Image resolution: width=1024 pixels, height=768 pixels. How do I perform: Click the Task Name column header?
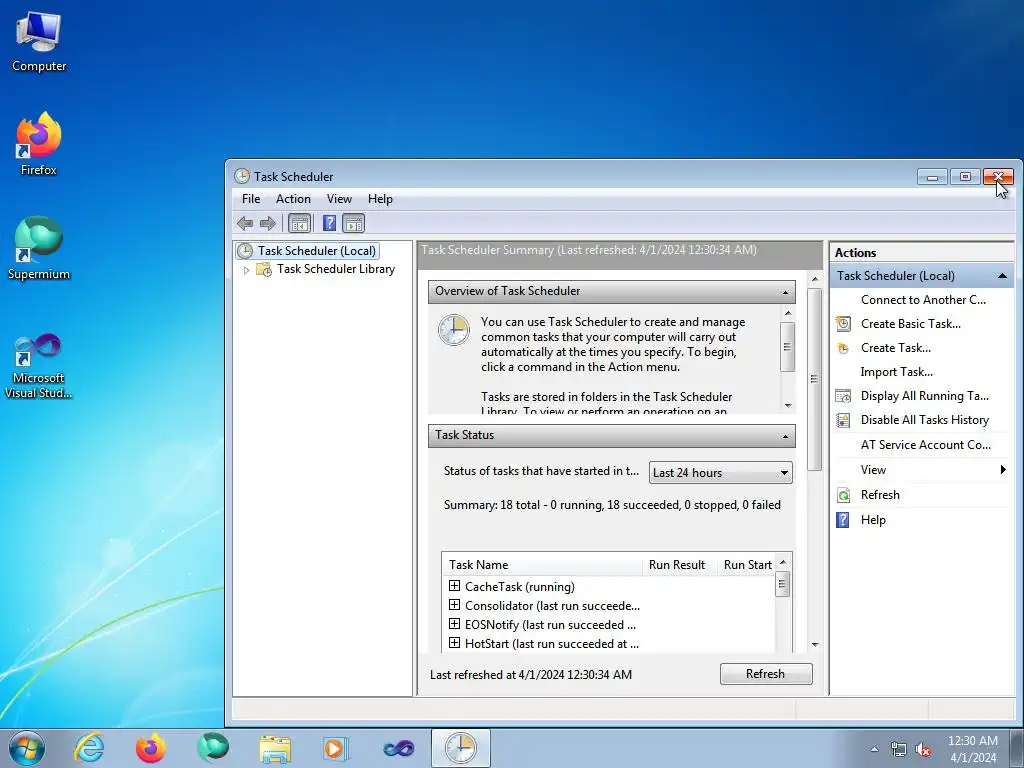542,565
